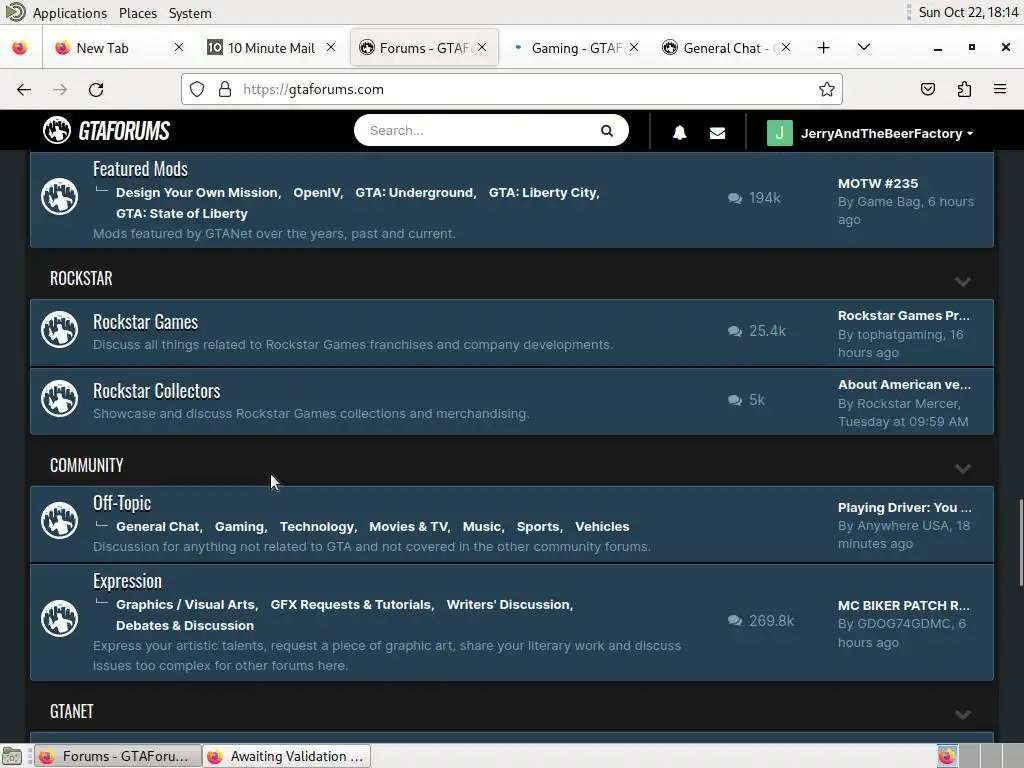Collapse the GTANET category chevron
The image size is (1024, 768).
[x=963, y=714]
